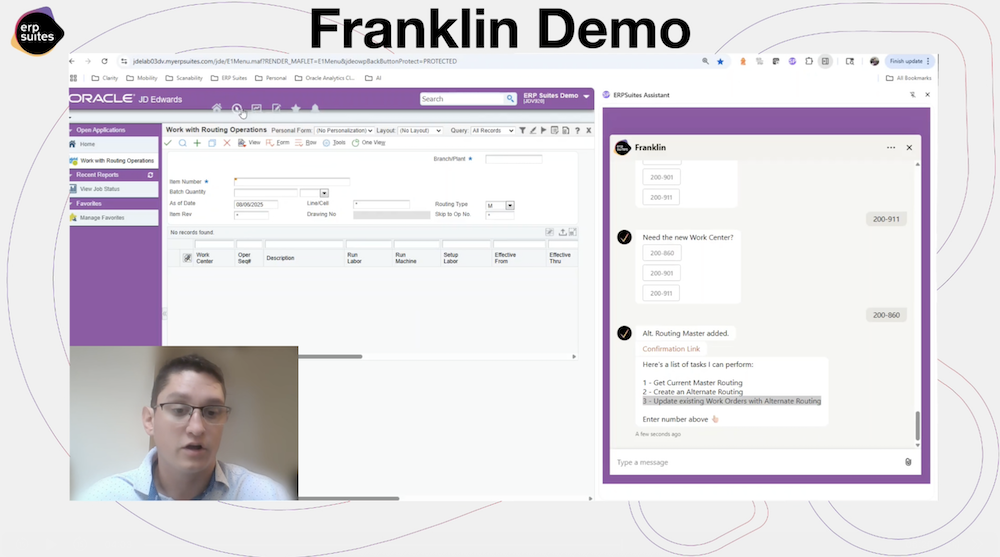
Task: Click the run query arrow icon
Action: tap(544, 130)
